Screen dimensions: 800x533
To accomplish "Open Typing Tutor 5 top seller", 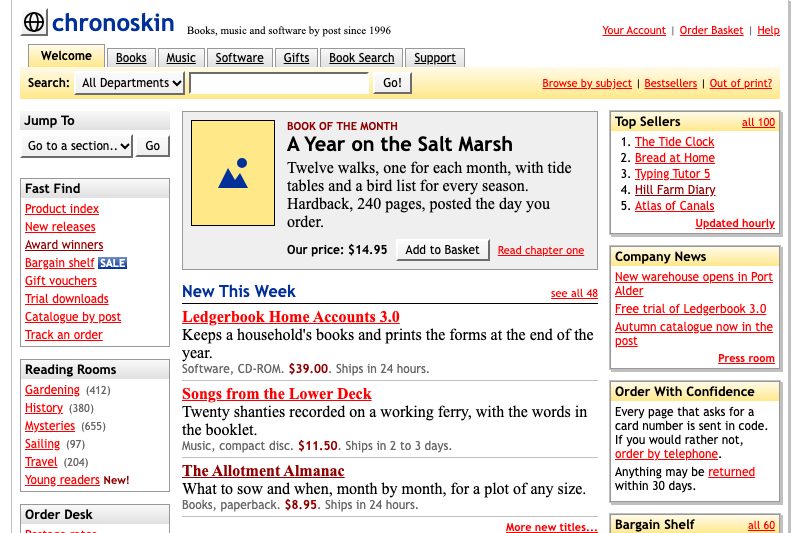I will [672, 174].
